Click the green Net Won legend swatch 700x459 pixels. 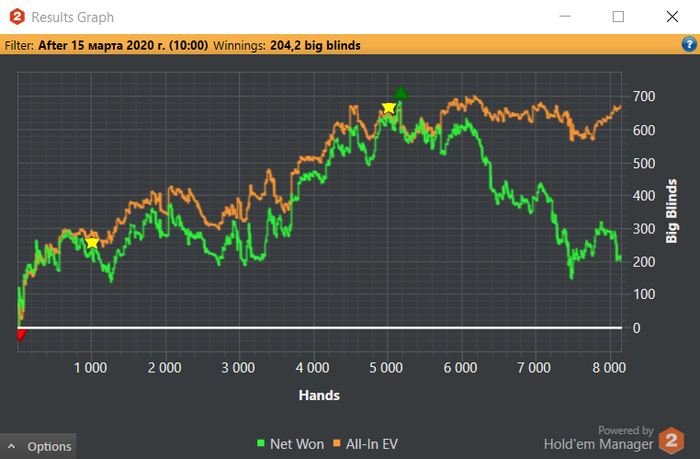tap(261, 443)
